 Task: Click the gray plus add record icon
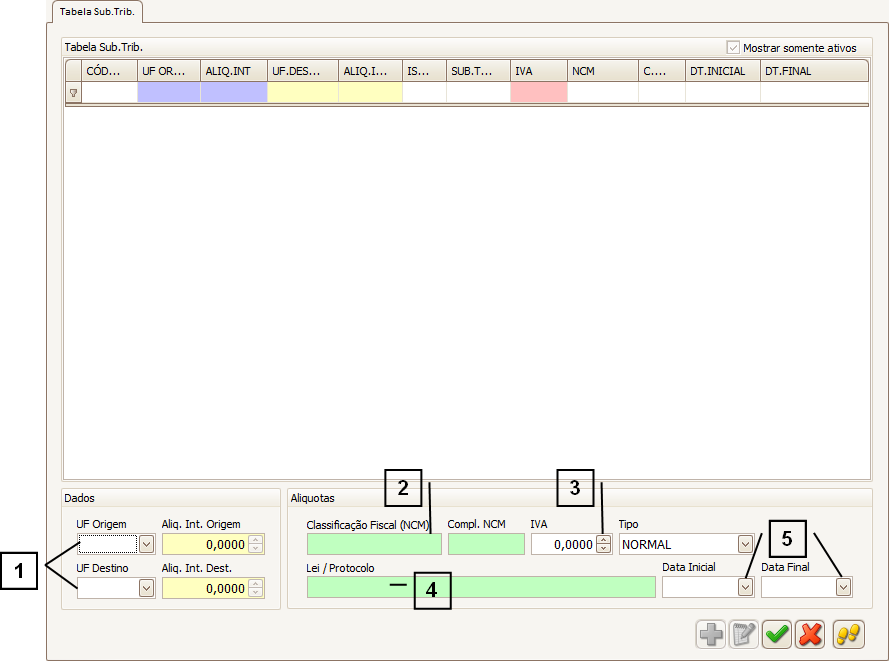[x=711, y=634]
